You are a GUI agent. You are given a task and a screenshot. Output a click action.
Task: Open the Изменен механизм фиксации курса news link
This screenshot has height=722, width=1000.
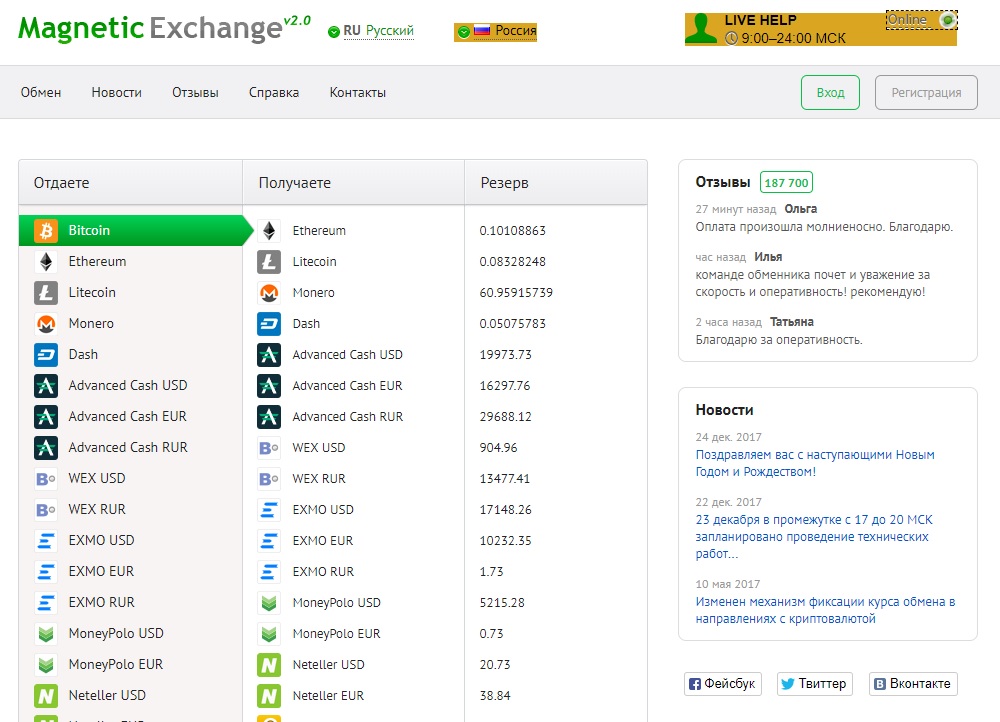825,610
